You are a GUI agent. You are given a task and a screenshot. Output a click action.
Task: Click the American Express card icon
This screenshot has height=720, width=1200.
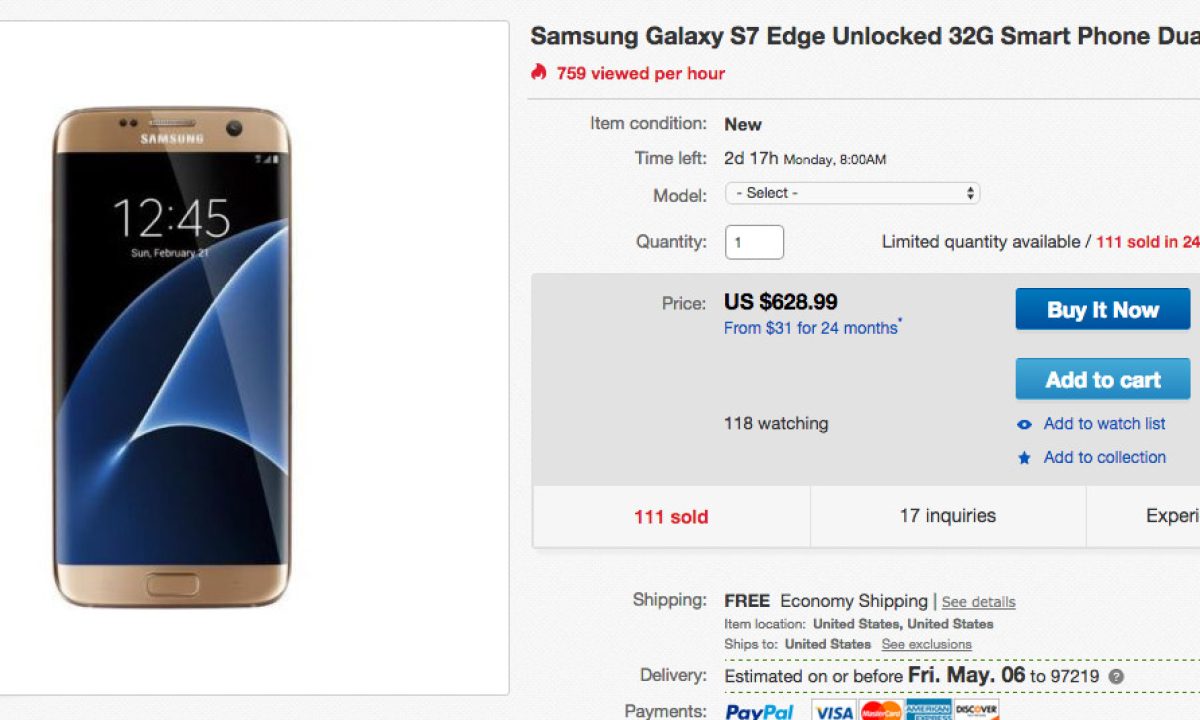[x=928, y=711]
